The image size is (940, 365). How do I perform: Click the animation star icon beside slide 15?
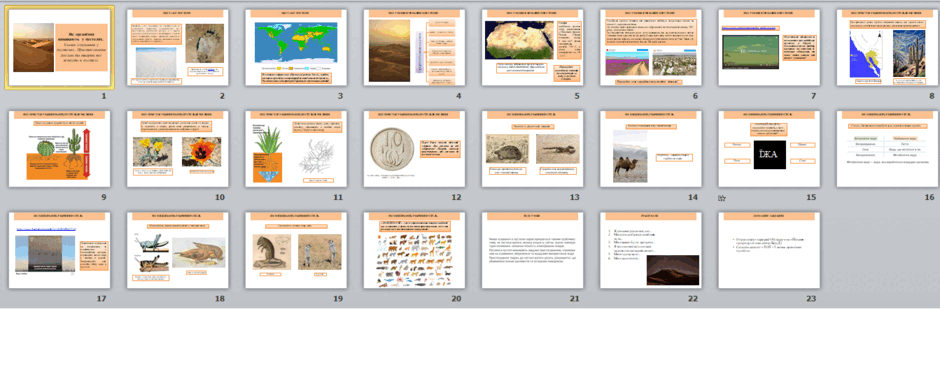[722, 198]
